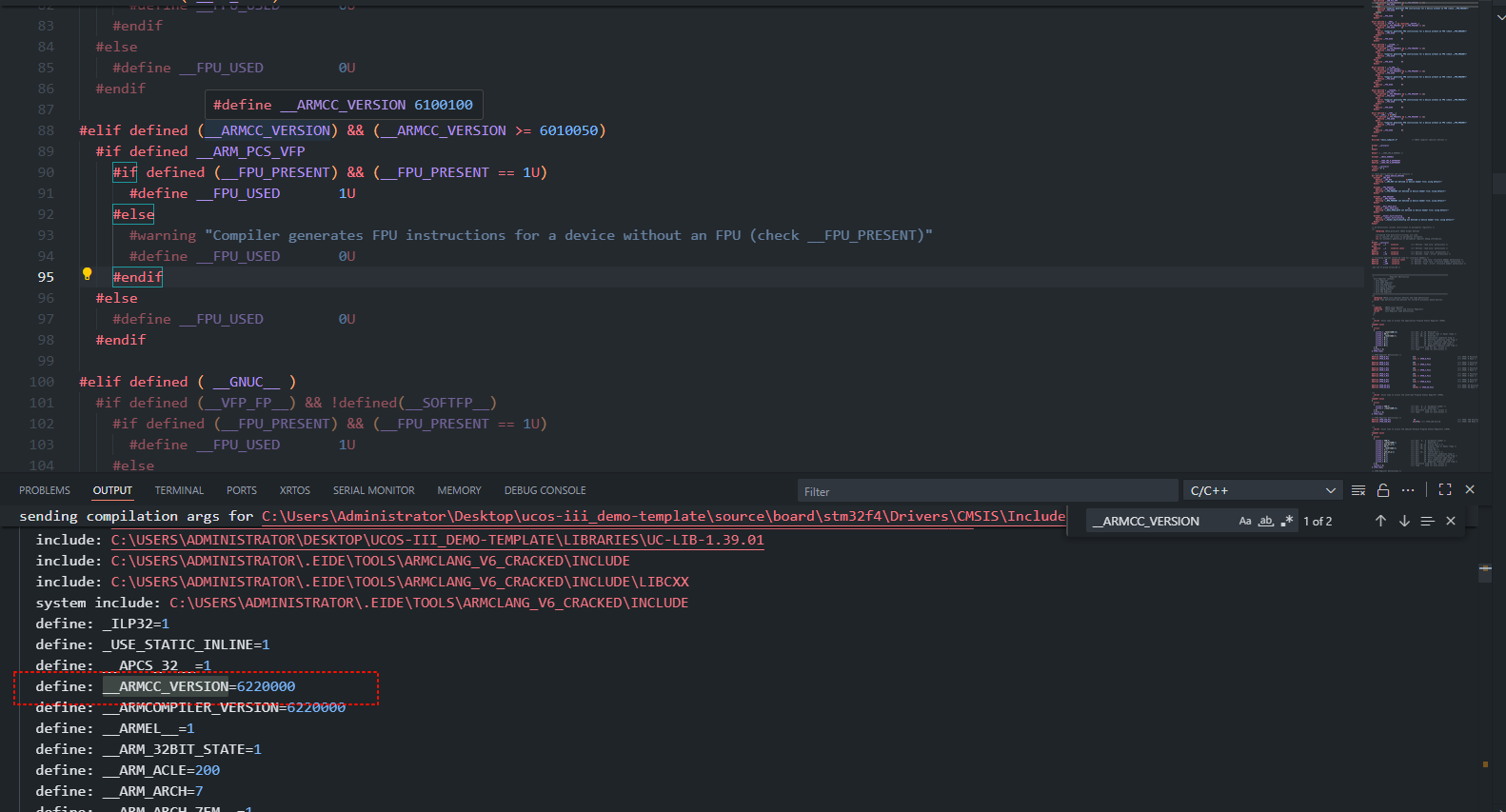Click the code minimap overview

(x=1423, y=238)
